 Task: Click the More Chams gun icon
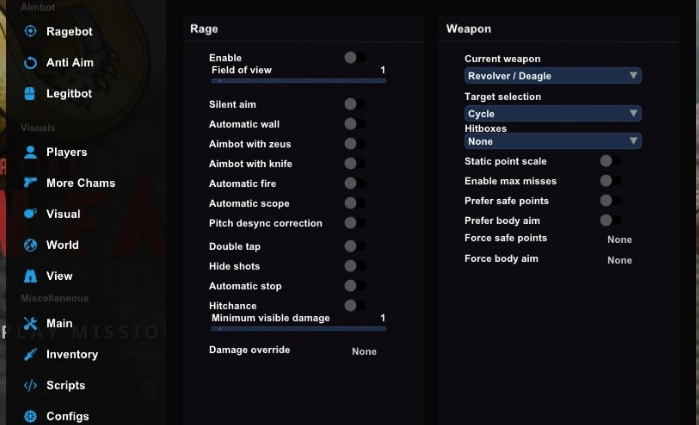30,183
